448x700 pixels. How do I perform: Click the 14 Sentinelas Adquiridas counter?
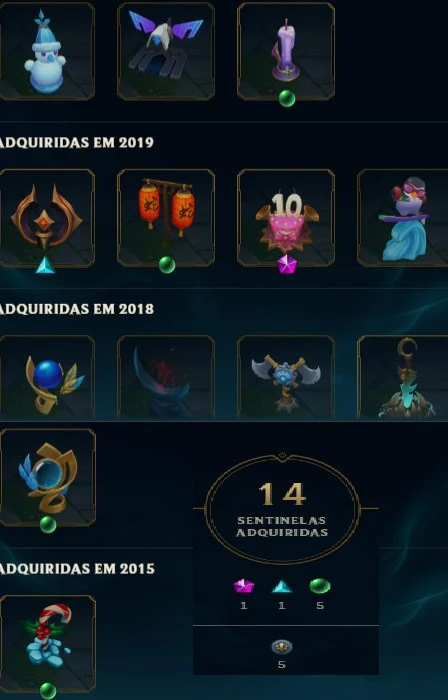pos(282,509)
